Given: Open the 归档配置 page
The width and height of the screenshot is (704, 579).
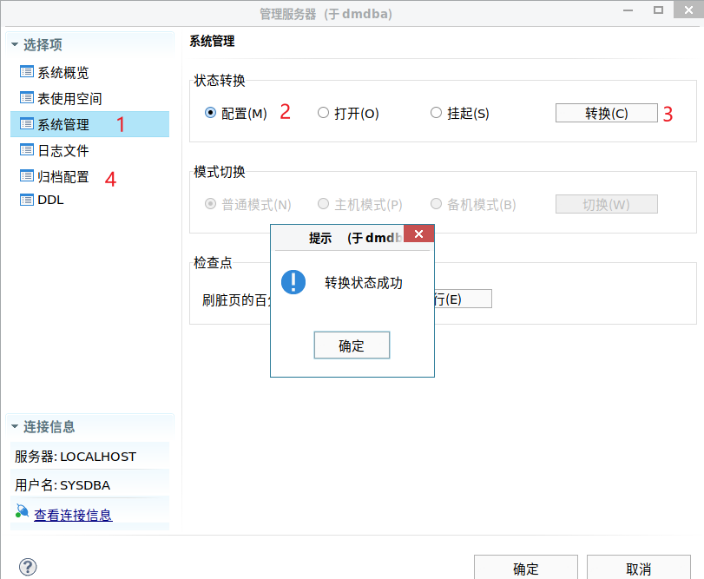Looking at the screenshot, I should 63,176.
